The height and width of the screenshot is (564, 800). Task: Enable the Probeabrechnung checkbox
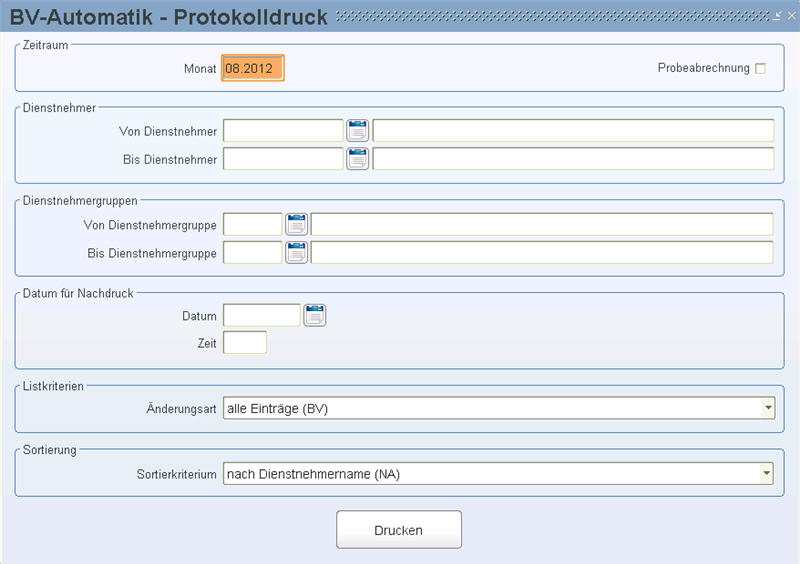pyautogui.click(x=760, y=68)
